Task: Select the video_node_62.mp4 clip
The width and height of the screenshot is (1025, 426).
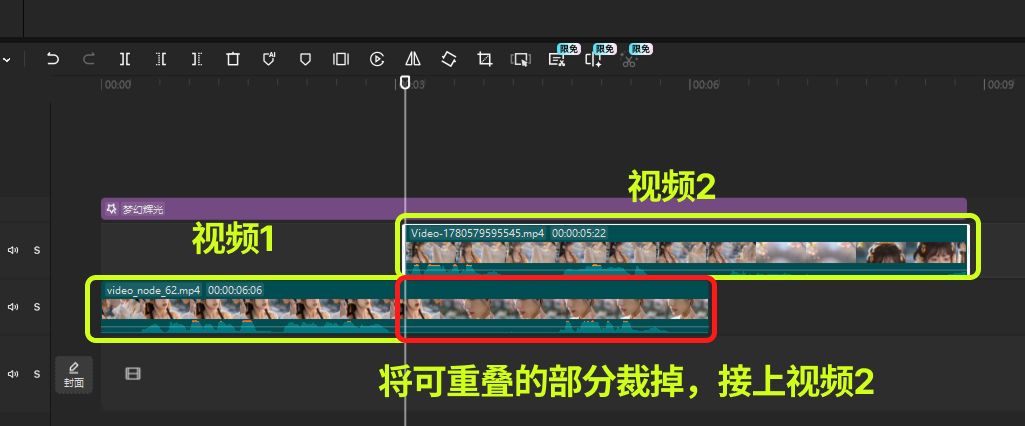Action: (x=405, y=307)
